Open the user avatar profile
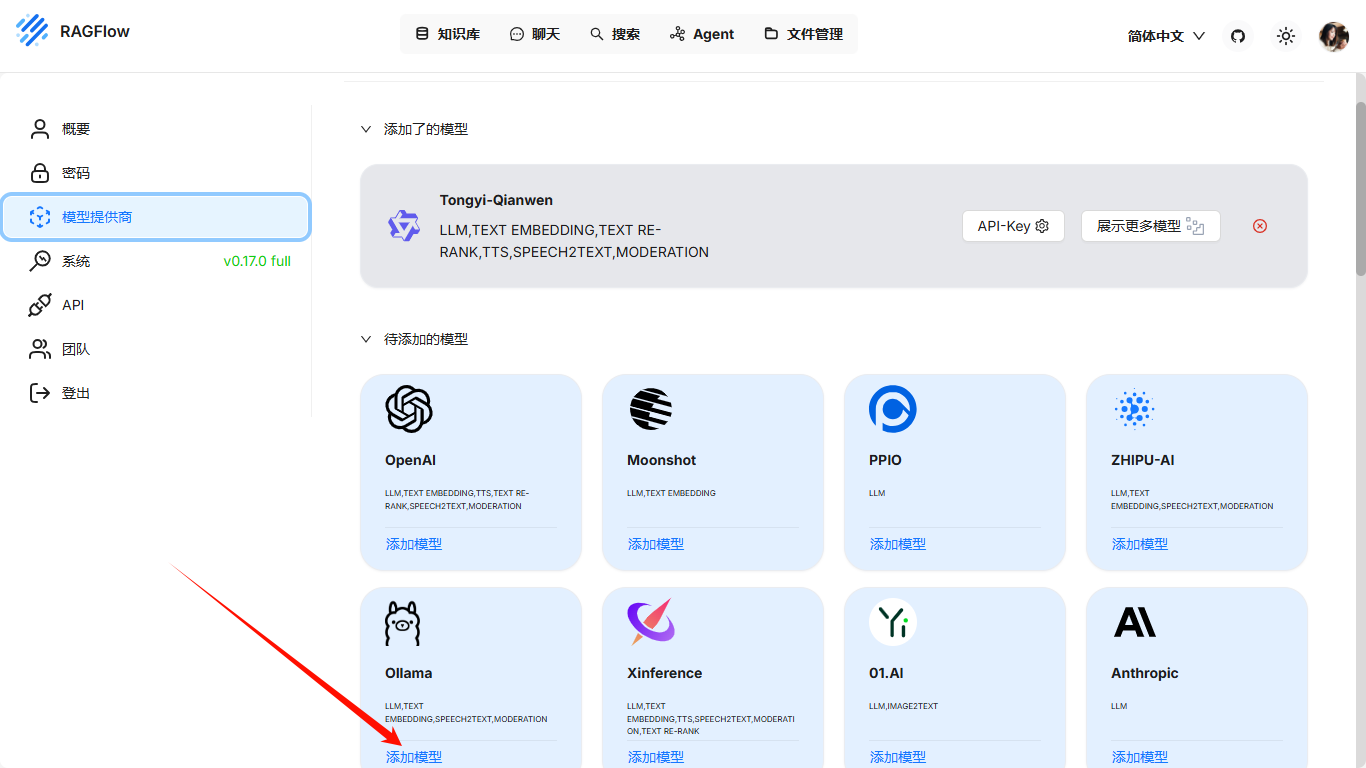Image resolution: width=1366 pixels, height=768 pixels. 1334,36
